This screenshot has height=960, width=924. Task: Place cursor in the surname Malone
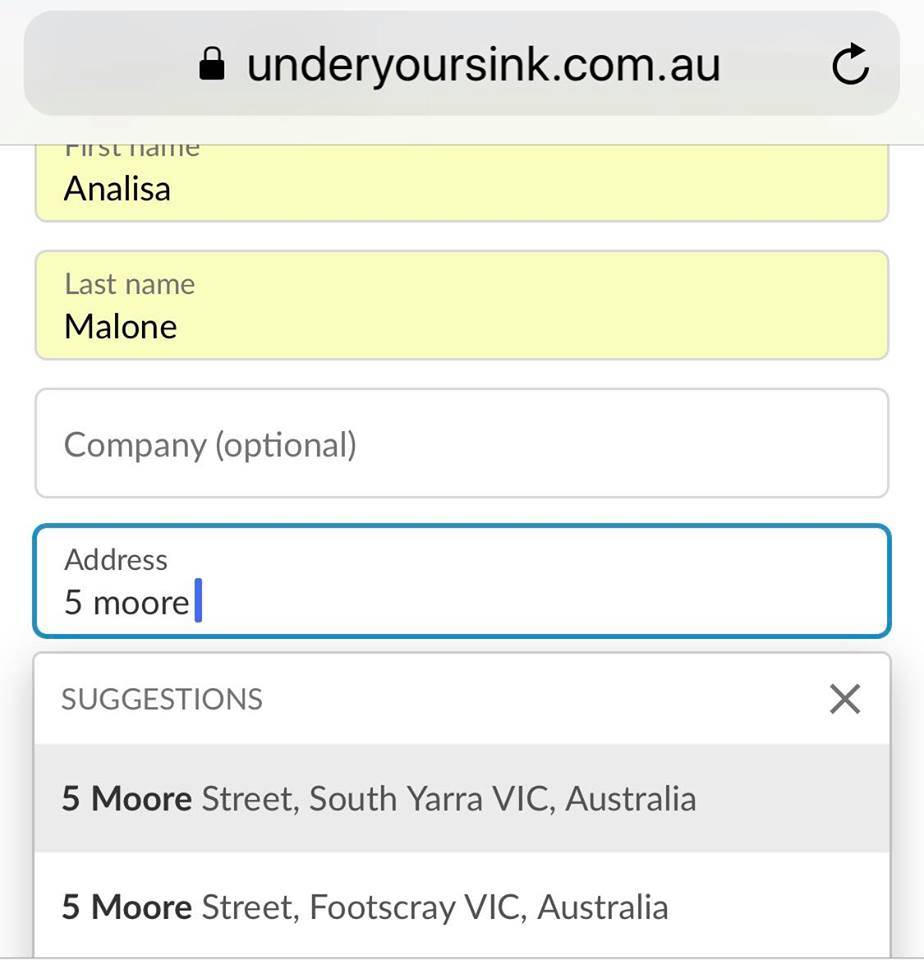point(121,326)
